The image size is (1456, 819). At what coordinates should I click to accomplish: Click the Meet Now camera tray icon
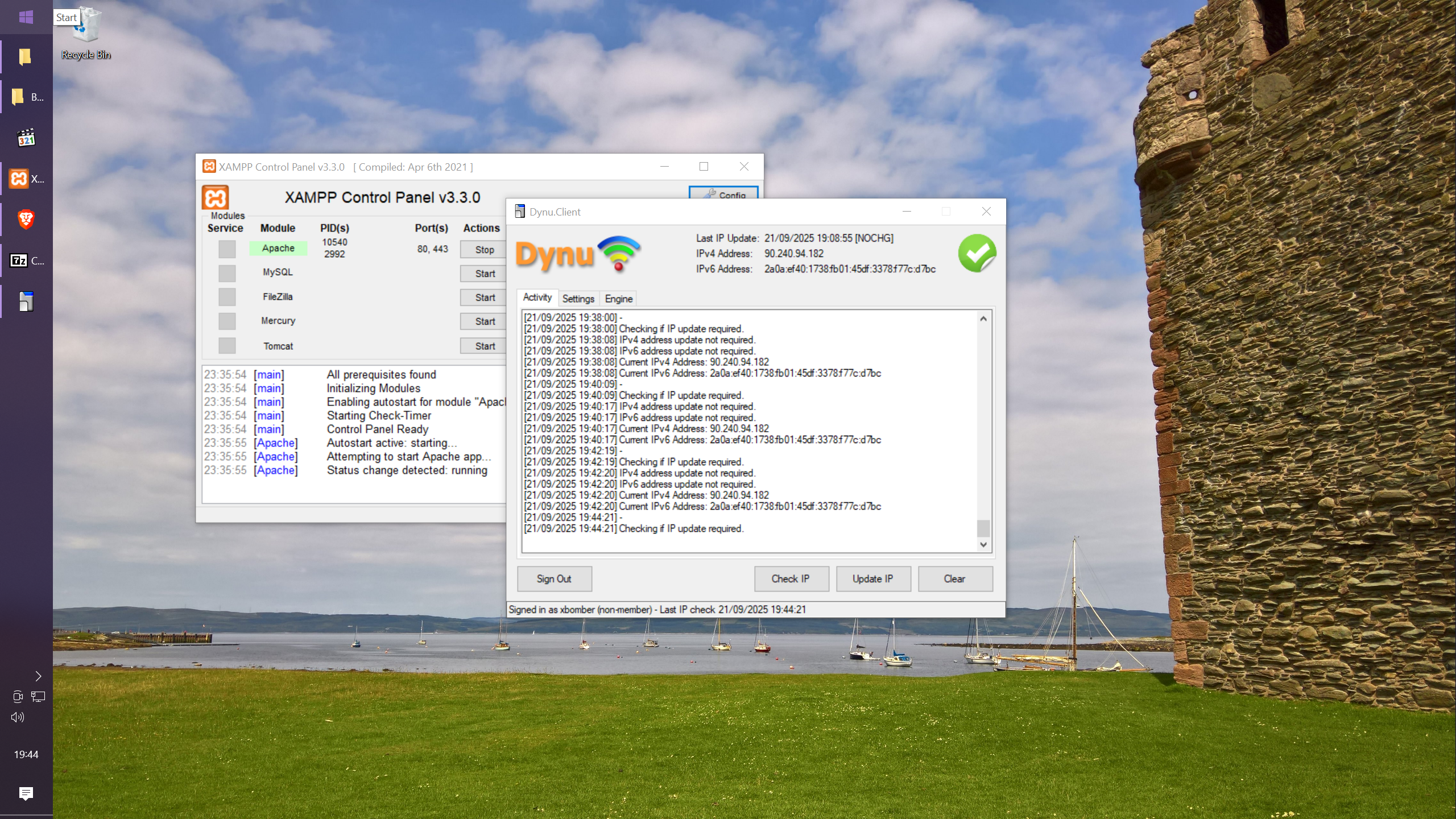click(18, 697)
